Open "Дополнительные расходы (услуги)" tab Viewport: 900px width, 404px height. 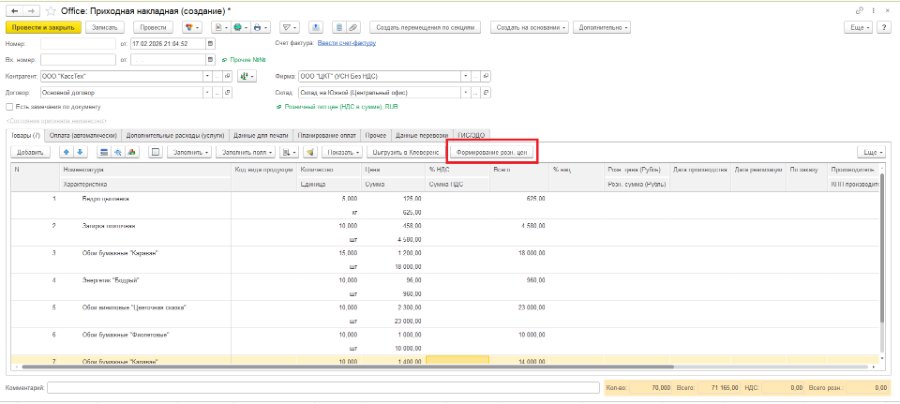click(175, 135)
